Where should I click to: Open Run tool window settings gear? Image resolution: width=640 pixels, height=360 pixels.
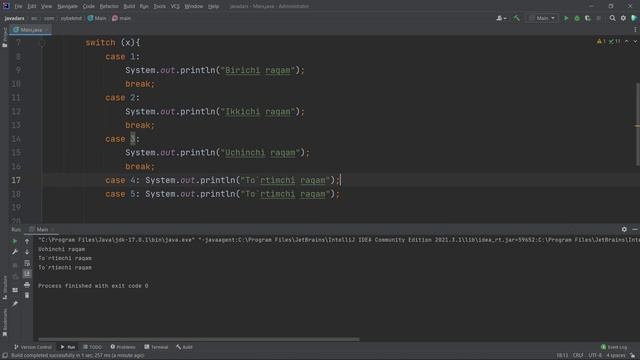[624, 229]
